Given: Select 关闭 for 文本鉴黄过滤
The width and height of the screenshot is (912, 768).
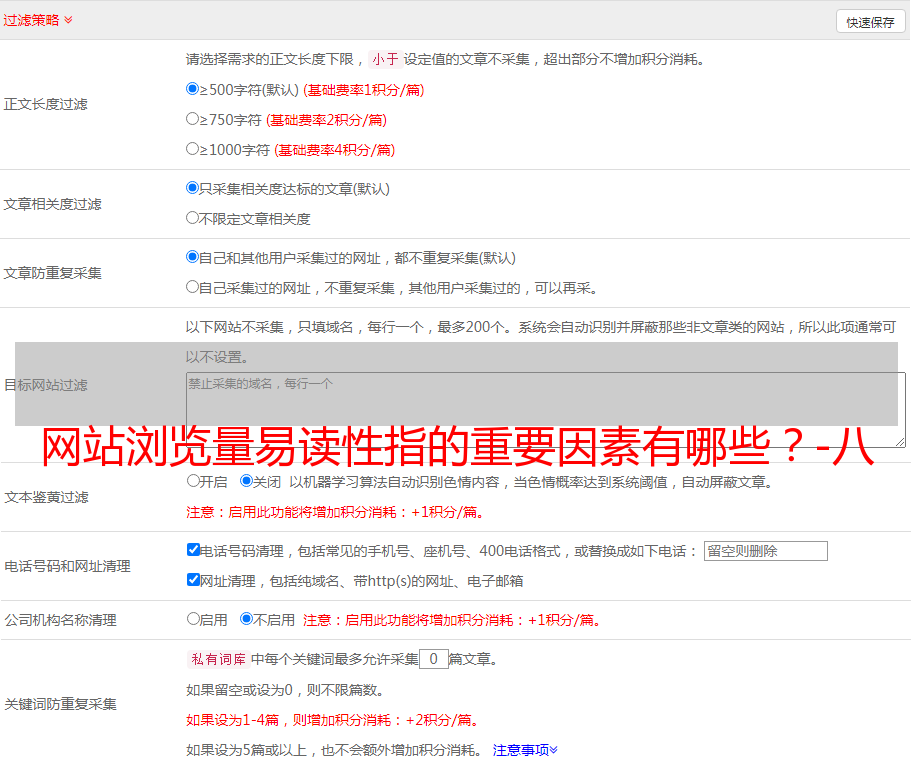Looking at the screenshot, I should coord(247,481).
